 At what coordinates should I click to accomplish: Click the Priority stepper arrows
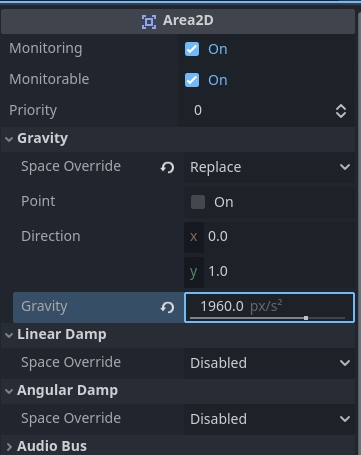[x=341, y=111]
